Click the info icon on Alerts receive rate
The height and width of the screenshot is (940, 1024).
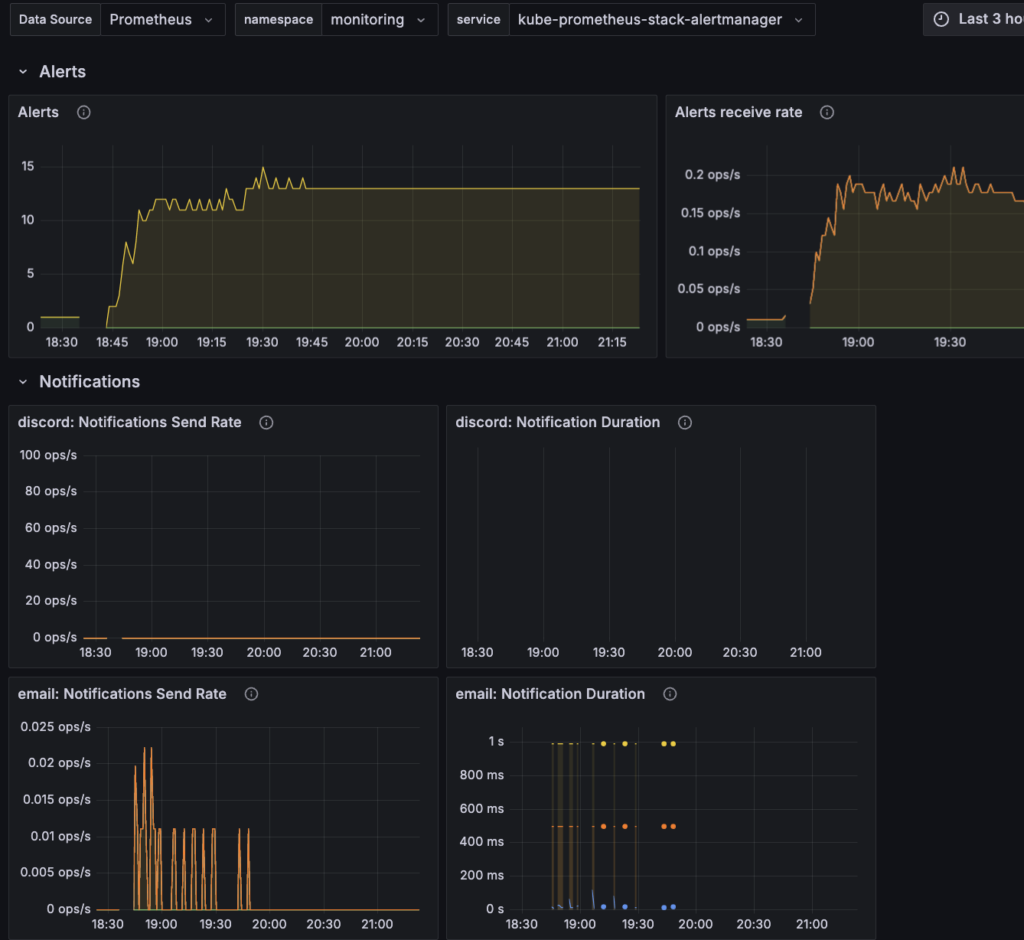826,112
